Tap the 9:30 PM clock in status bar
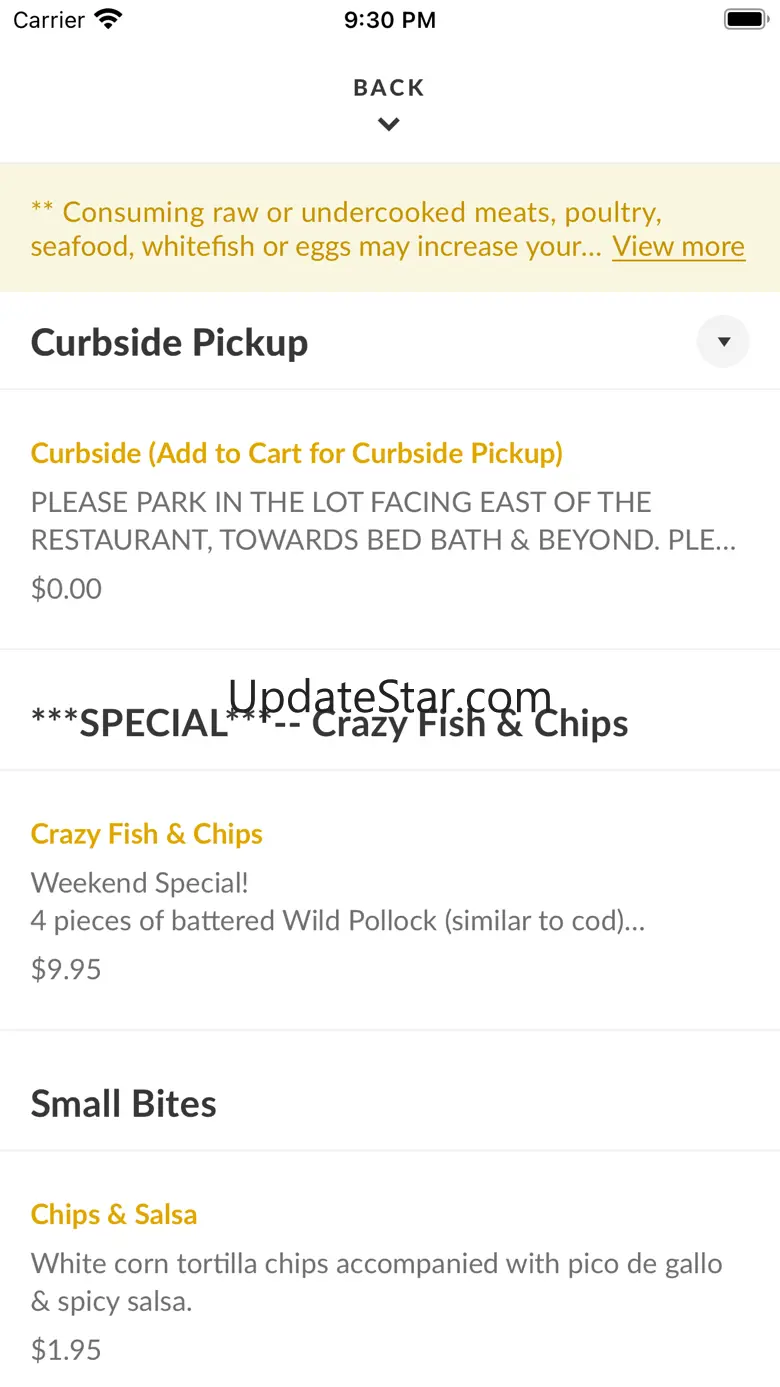780x1387 pixels. coord(390,19)
